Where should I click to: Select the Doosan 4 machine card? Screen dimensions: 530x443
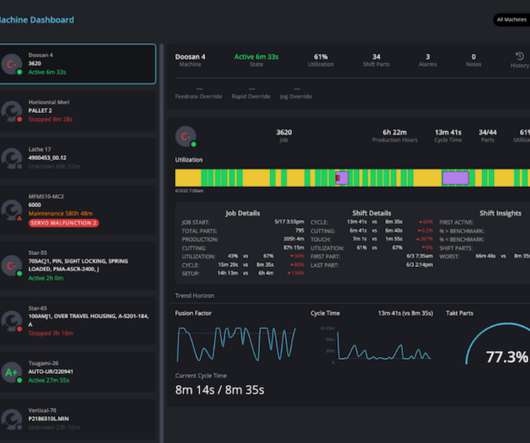click(x=78, y=64)
